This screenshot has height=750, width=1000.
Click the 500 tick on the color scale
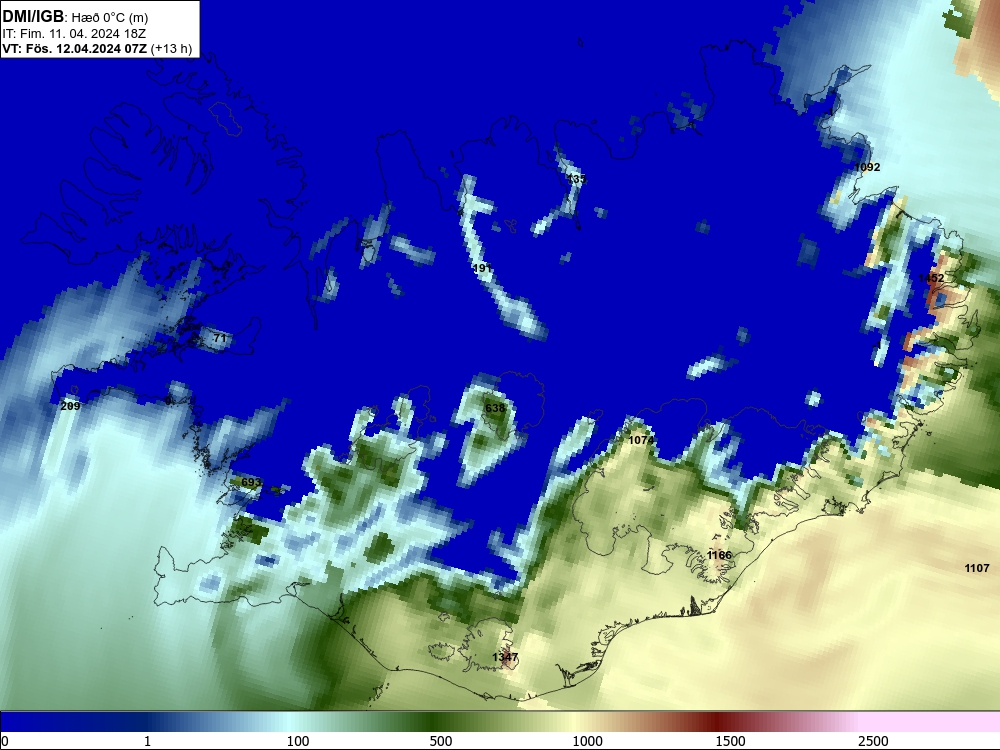pyautogui.click(x=441, y=741)
